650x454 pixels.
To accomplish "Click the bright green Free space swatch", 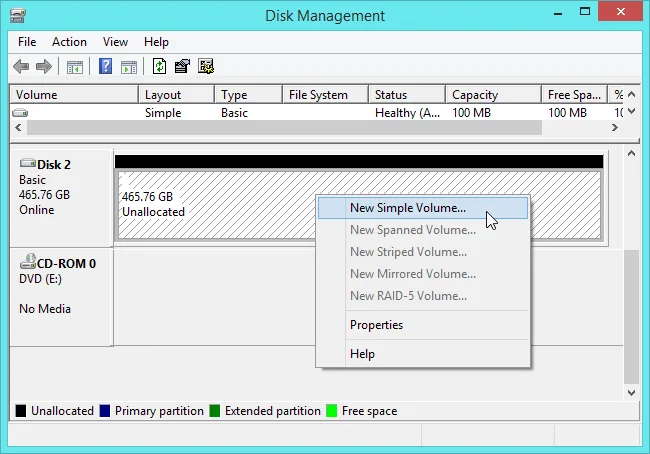I will point(332,411).
